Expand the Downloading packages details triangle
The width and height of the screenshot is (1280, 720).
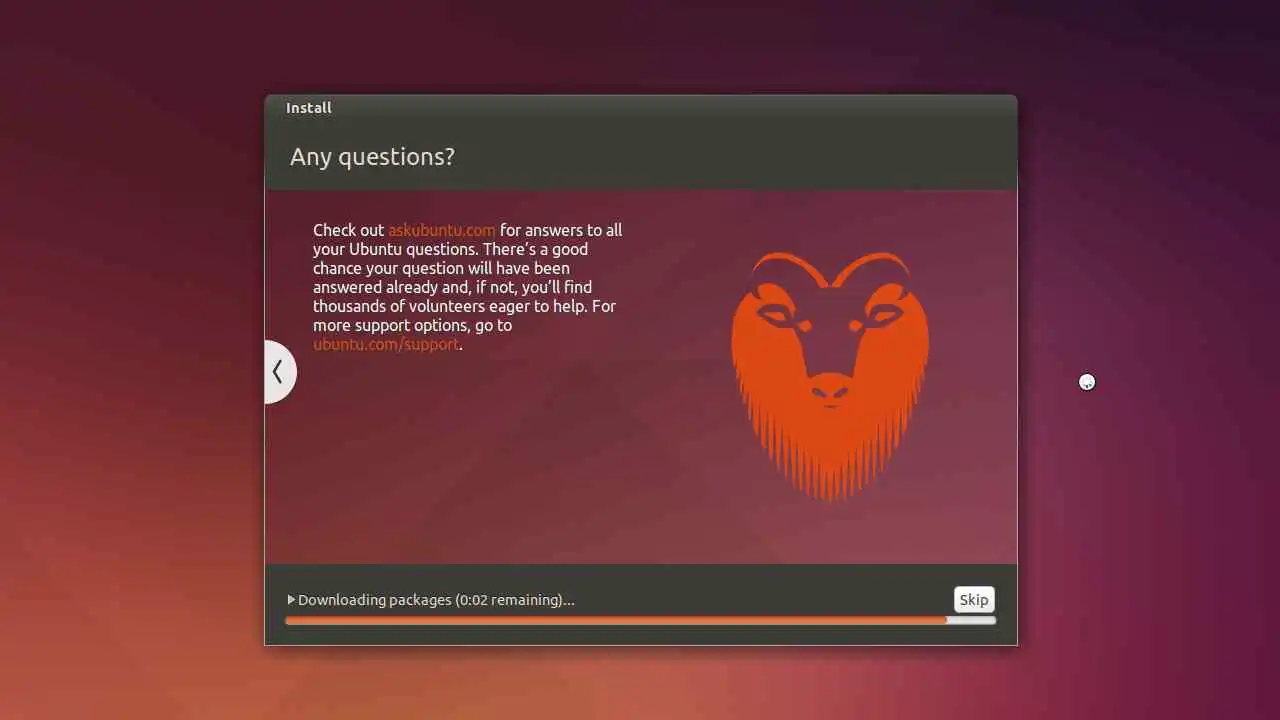[x=291, y=600]
